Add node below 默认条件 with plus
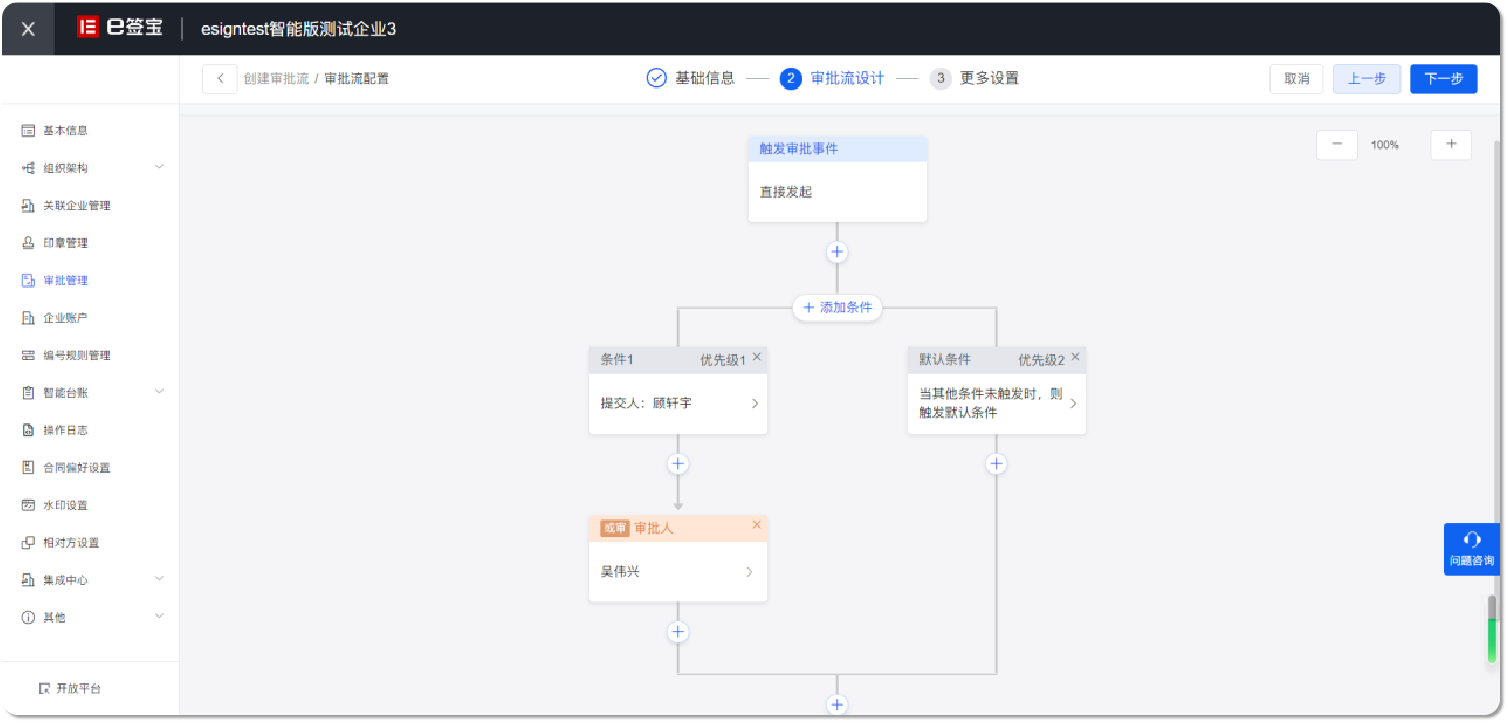This screenshot has height=723, width=1508. click(996, 464)
